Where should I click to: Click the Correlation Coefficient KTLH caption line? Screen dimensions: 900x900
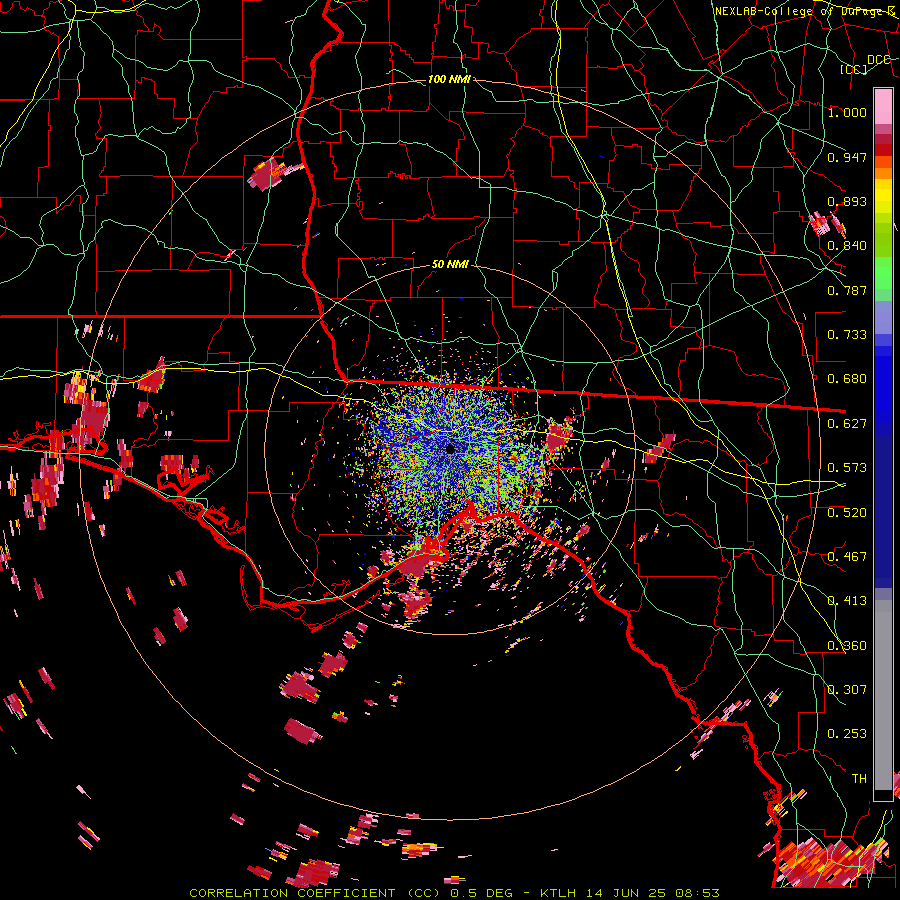pos(454,893)
